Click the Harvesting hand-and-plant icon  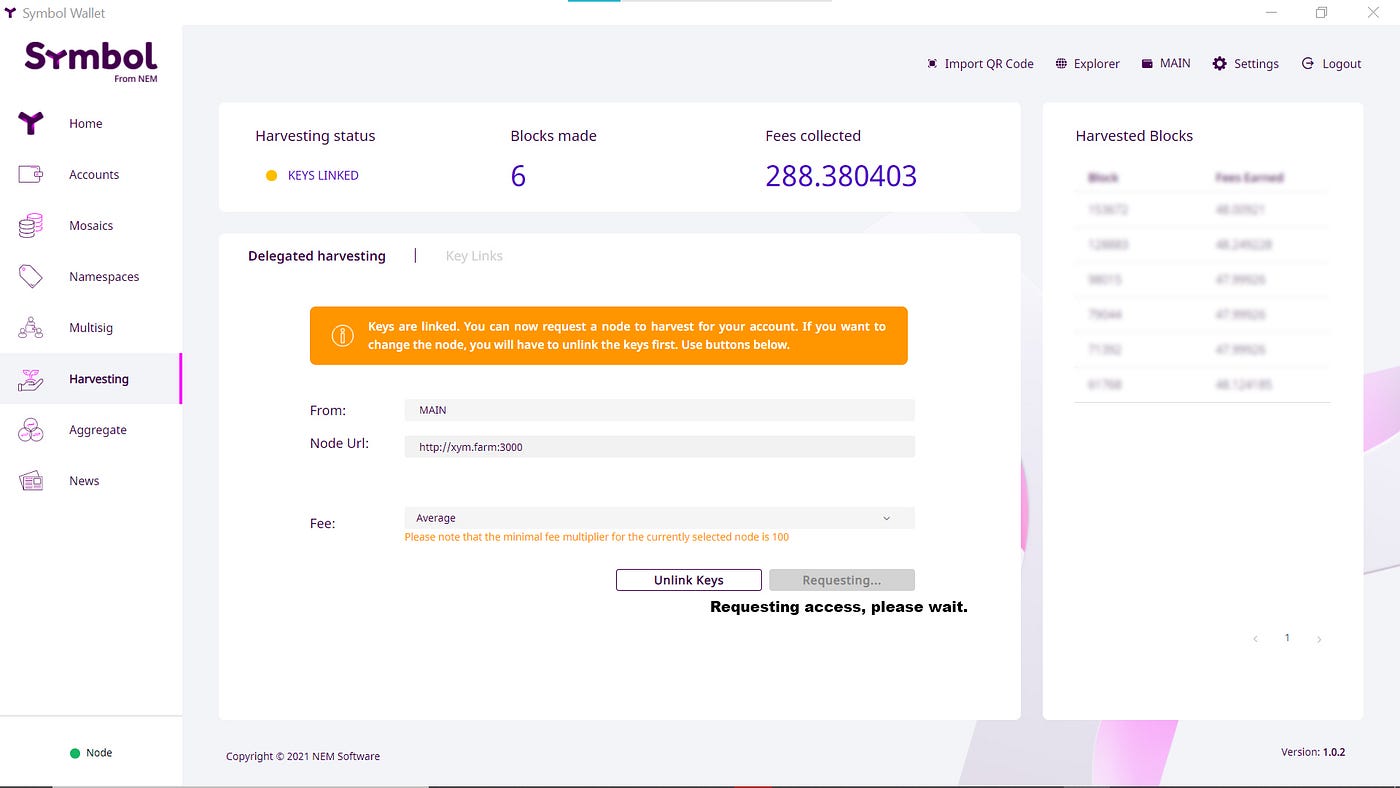point(31,379)
